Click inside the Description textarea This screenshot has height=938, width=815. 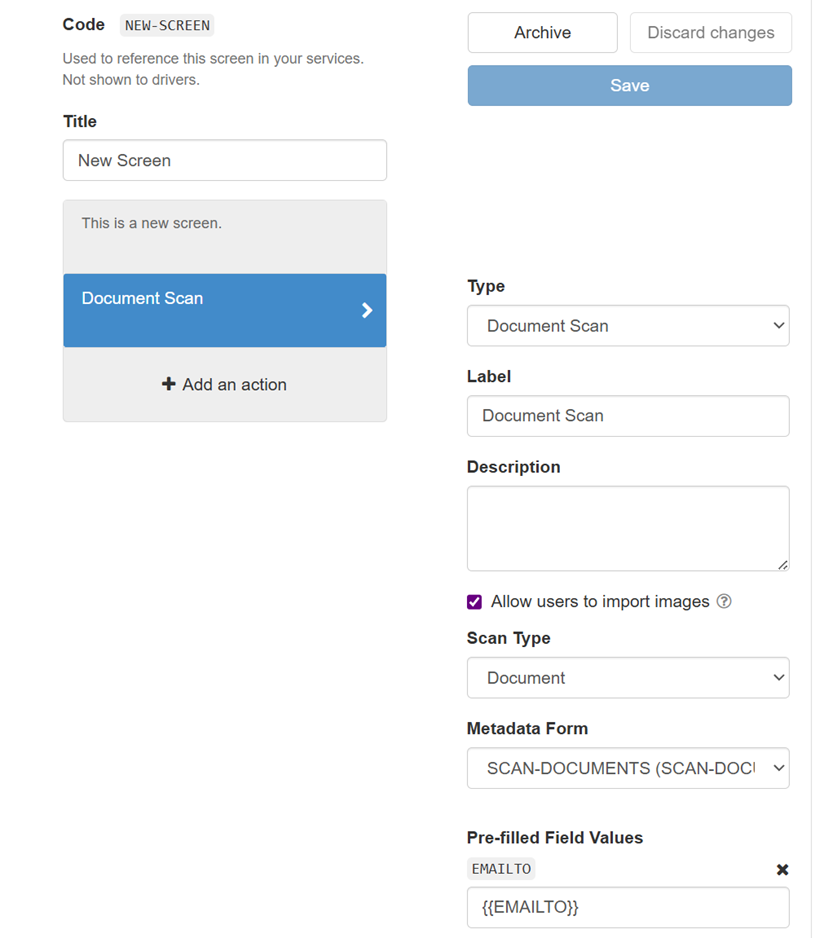click(x=628, y=528)
